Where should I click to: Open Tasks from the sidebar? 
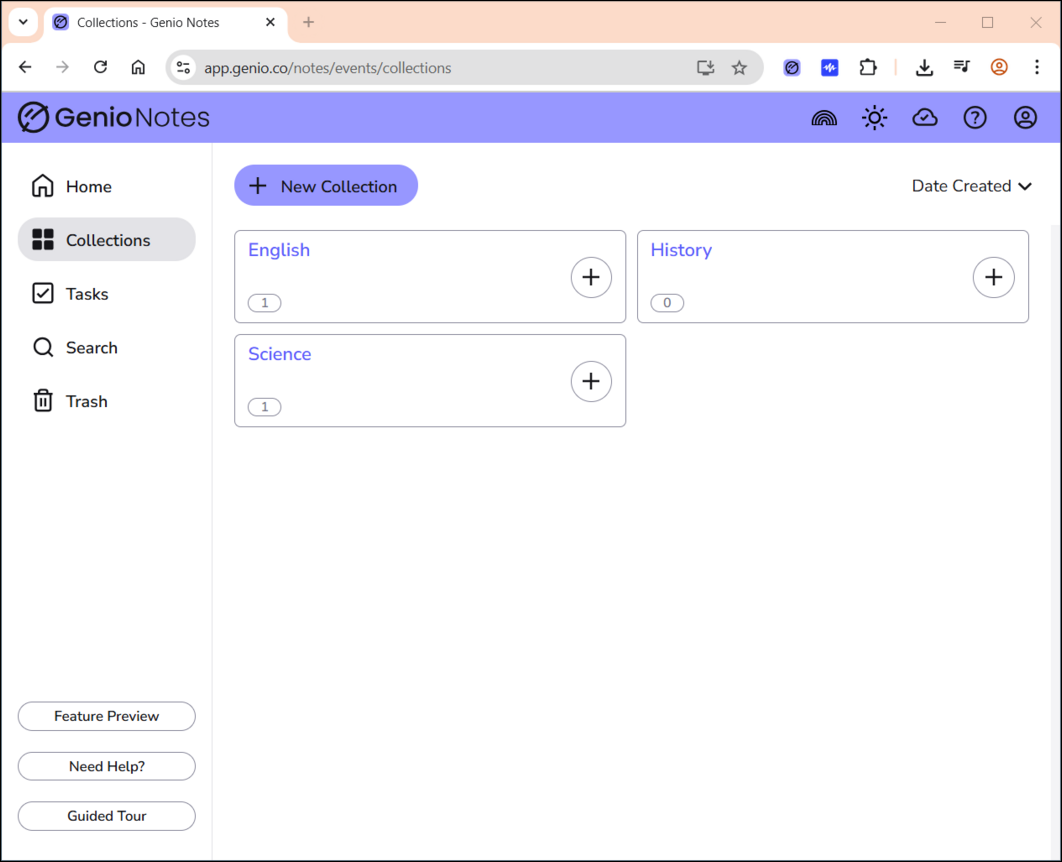[x=86, y=294]
